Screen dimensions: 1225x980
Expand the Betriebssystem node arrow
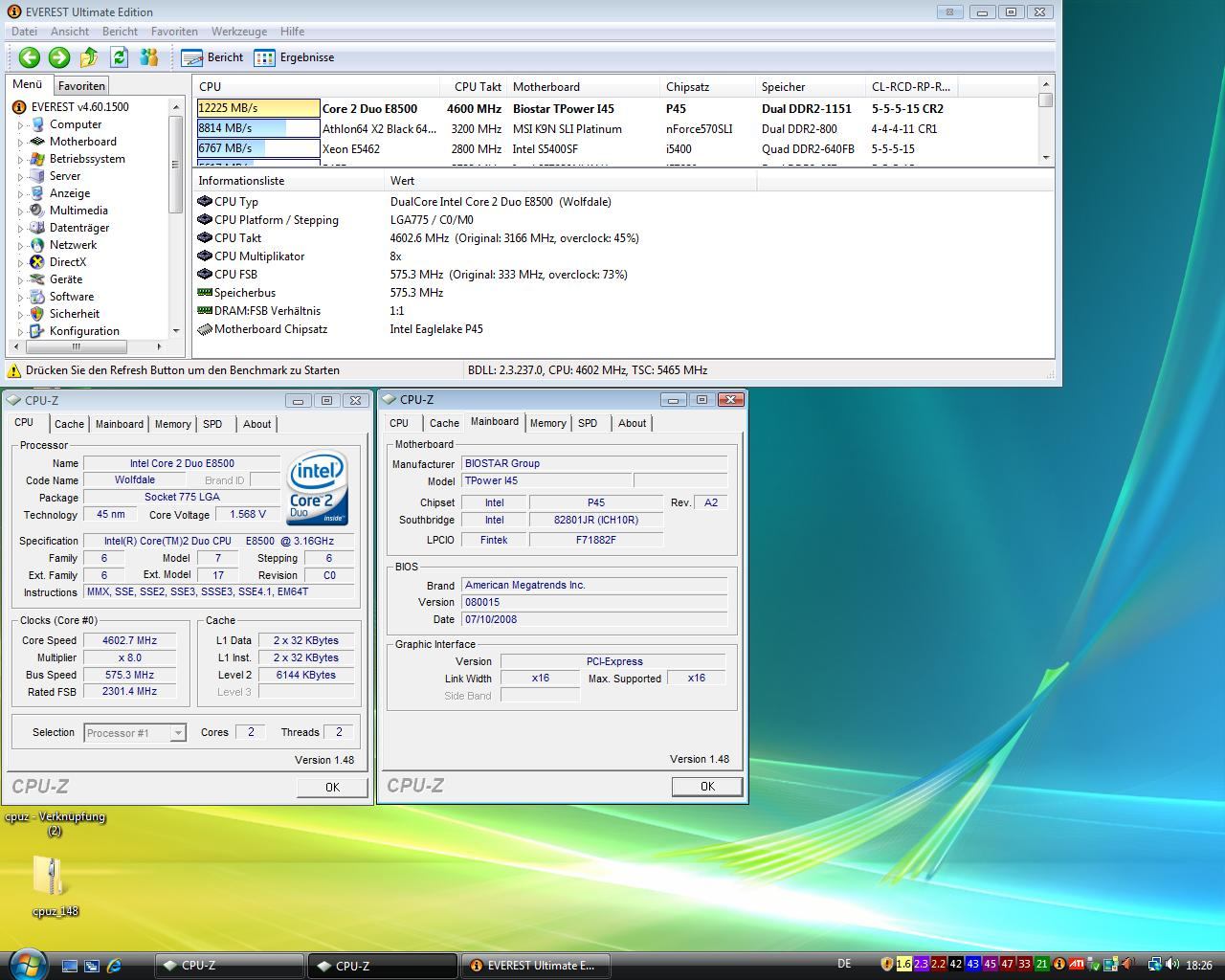(20, 160)
